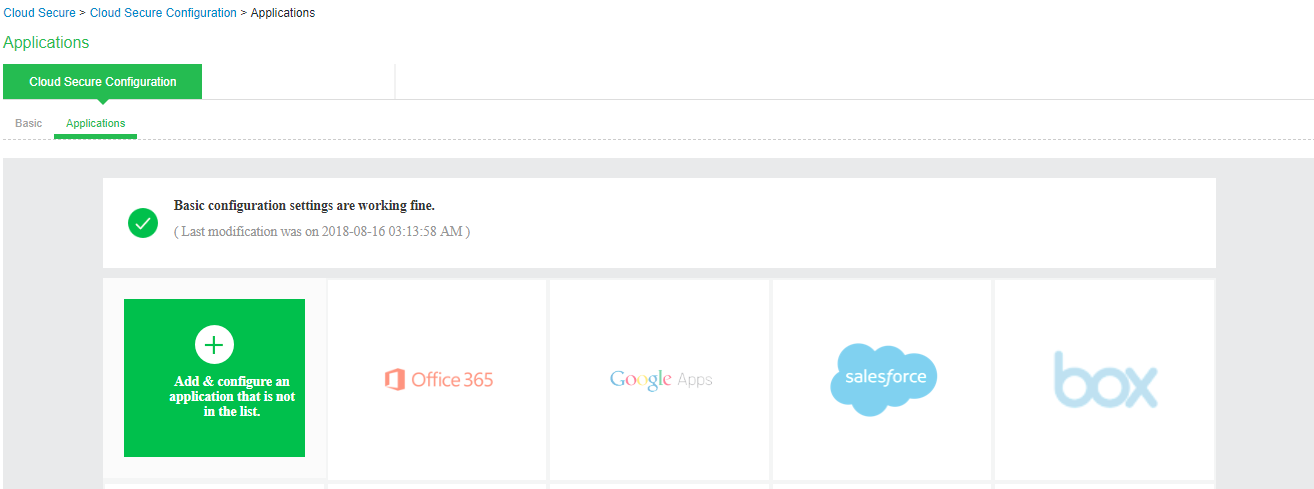Click the white plus icon on the green tile
Screen dimensions: 1314x489
pos(214,344)
